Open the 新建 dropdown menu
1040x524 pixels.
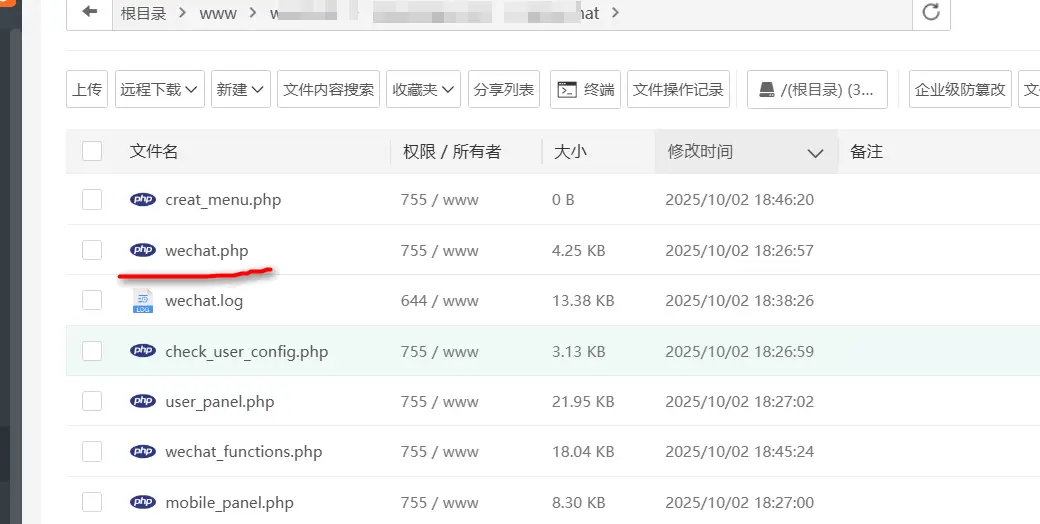pyautogui.click(x=241, y=89)
